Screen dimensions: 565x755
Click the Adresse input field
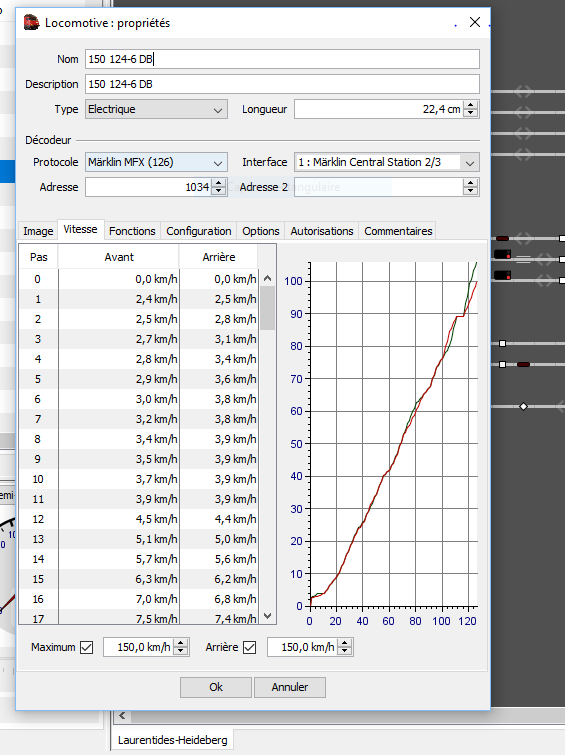(x=149, y=187)
